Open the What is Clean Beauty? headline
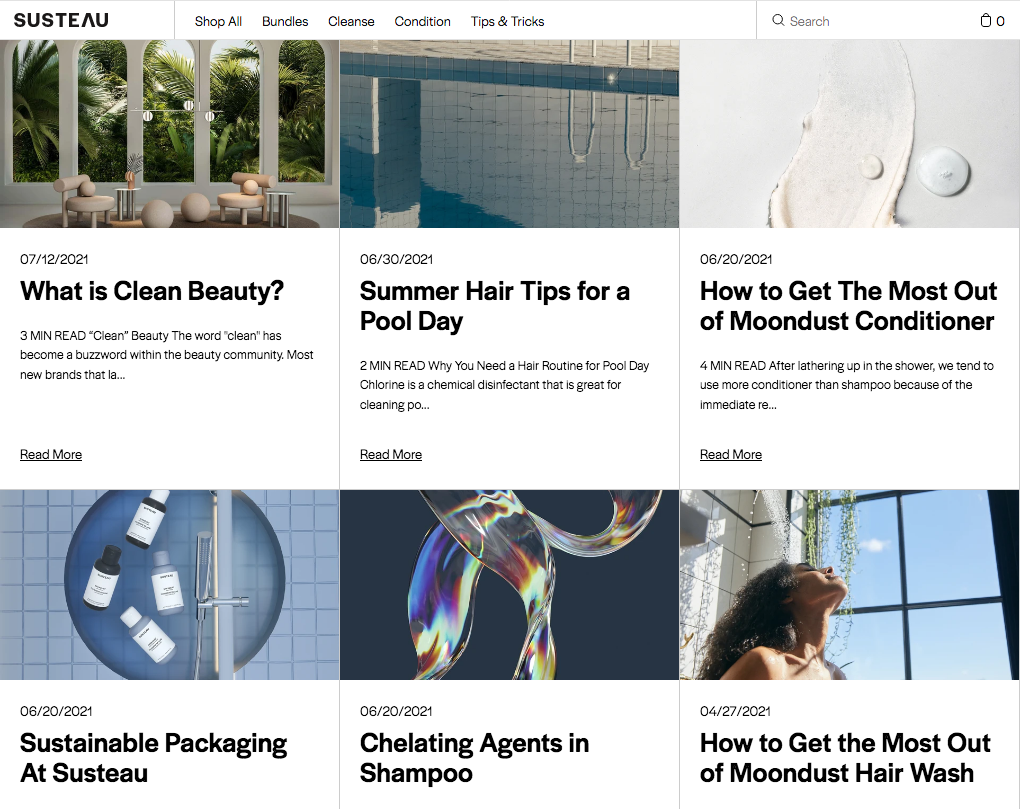Screen dimensions: 1020x809 (x=152, y=291)
